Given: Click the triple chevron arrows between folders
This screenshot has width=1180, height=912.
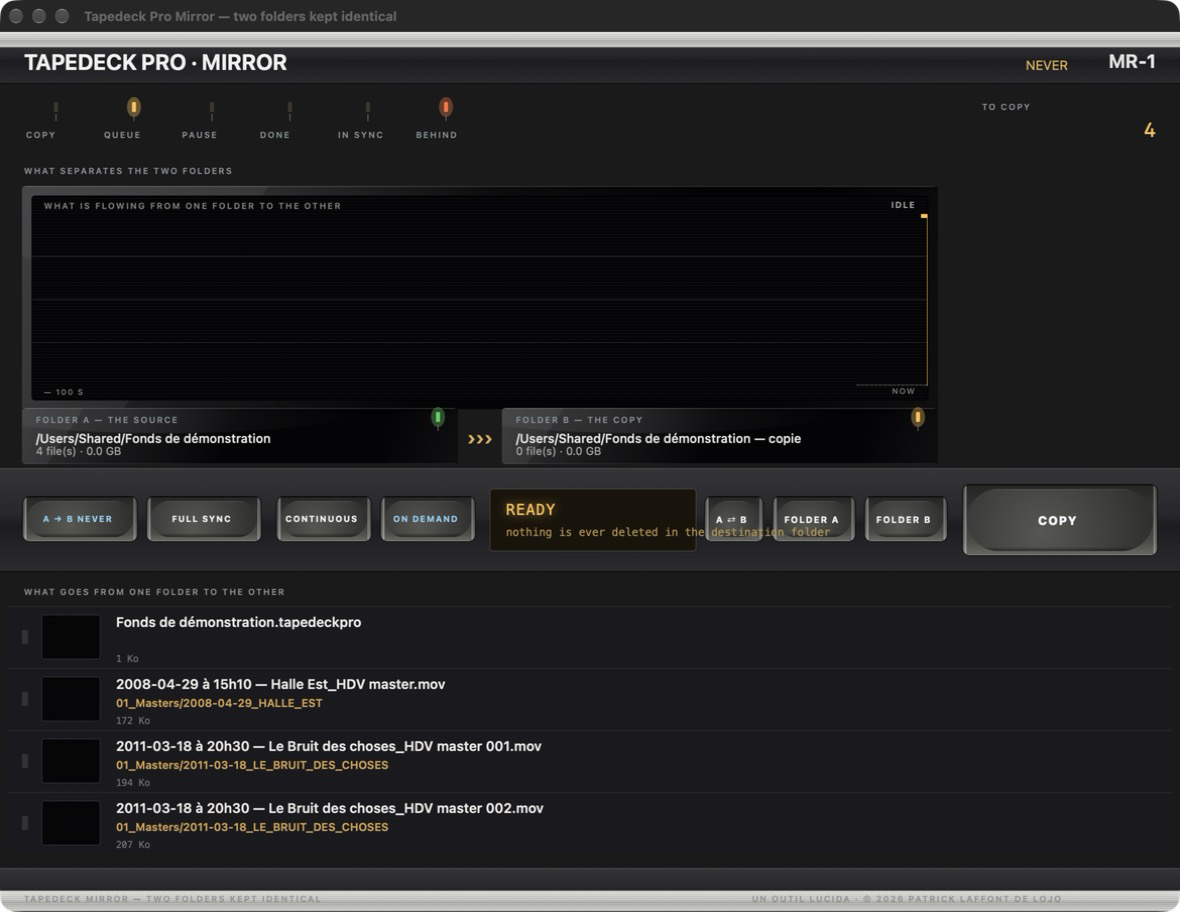Looking at the screenshot, I should point(479,439).
